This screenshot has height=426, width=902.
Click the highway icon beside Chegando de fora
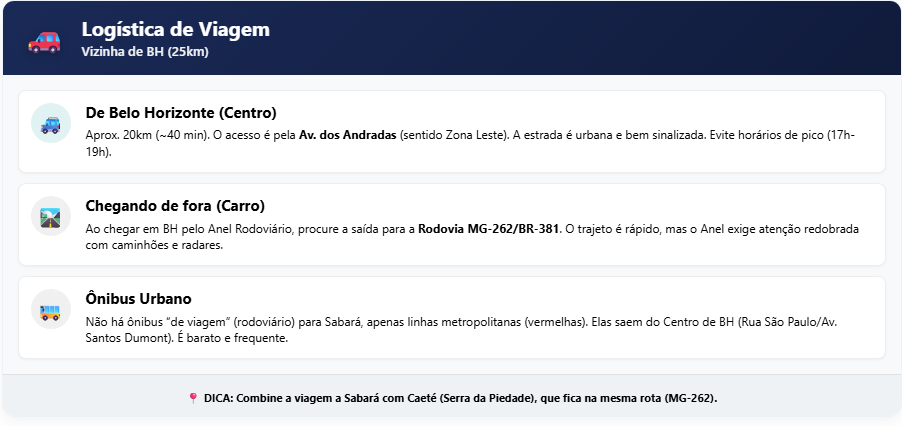[x=51, y=216]
